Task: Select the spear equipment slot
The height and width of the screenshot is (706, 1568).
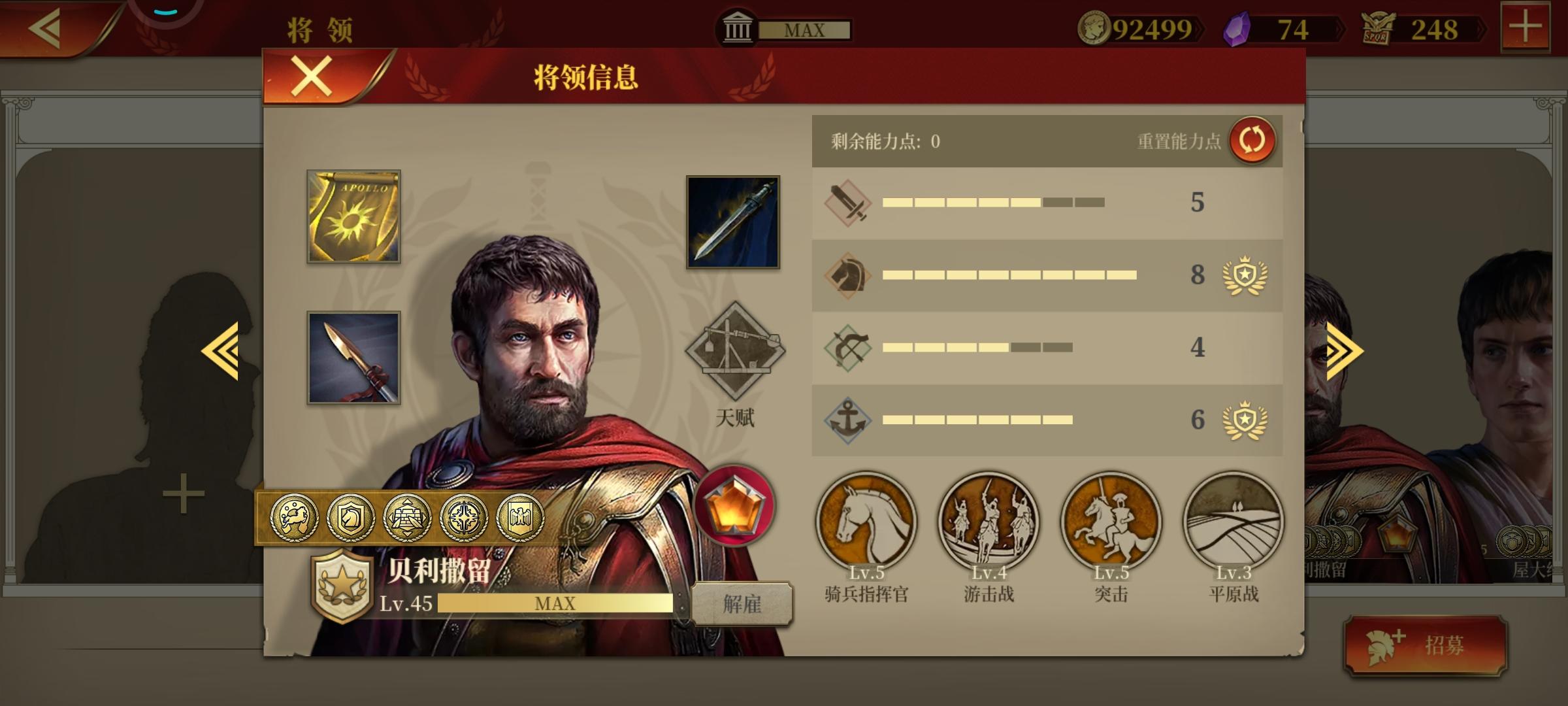Action: point(353,358)
